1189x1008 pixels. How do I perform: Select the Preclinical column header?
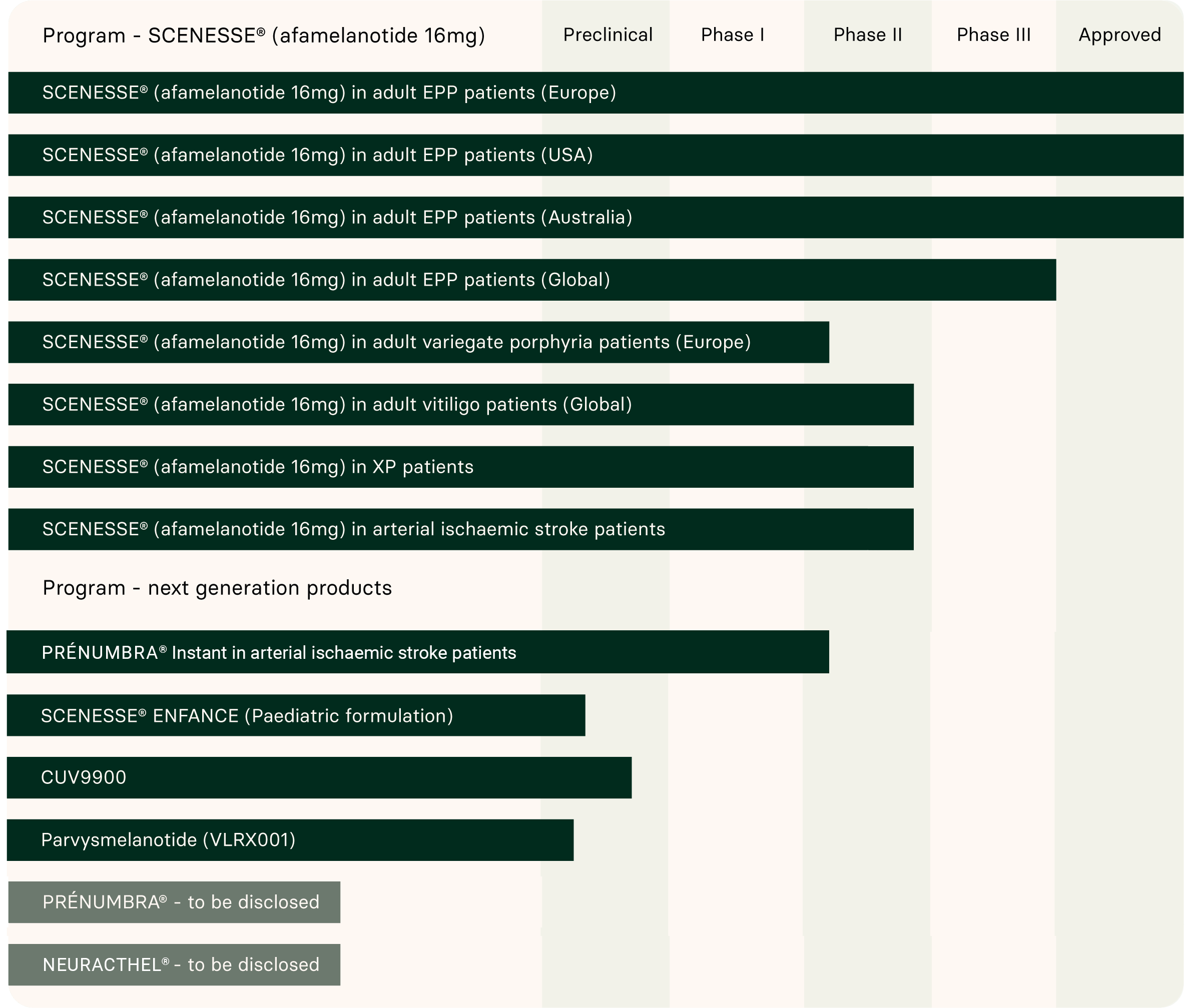coord(608,35)
